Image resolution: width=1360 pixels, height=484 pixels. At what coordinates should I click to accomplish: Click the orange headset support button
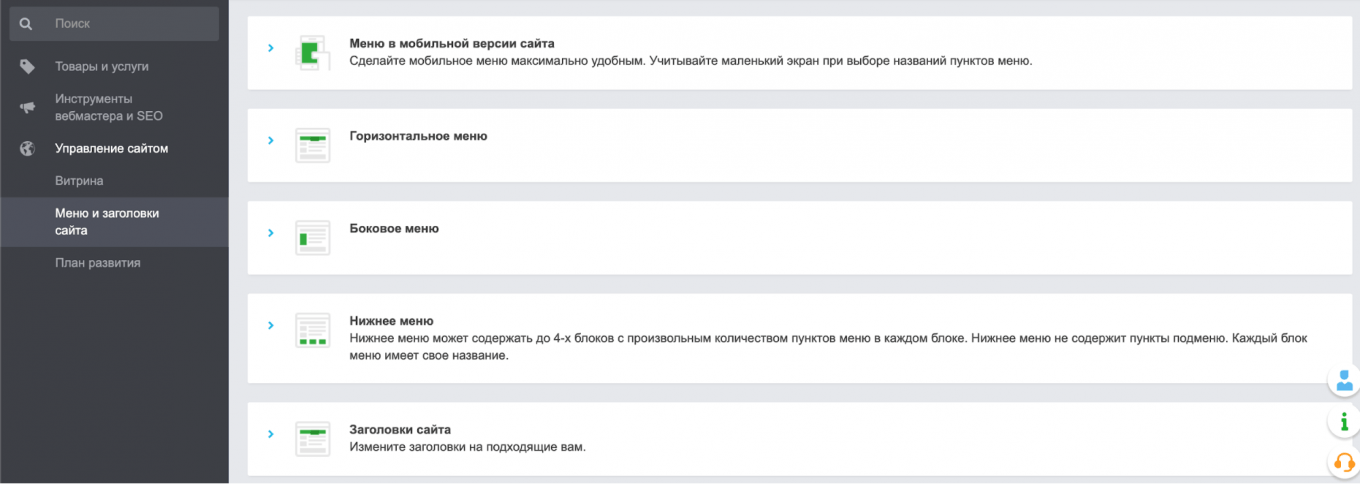point(1343,462)
